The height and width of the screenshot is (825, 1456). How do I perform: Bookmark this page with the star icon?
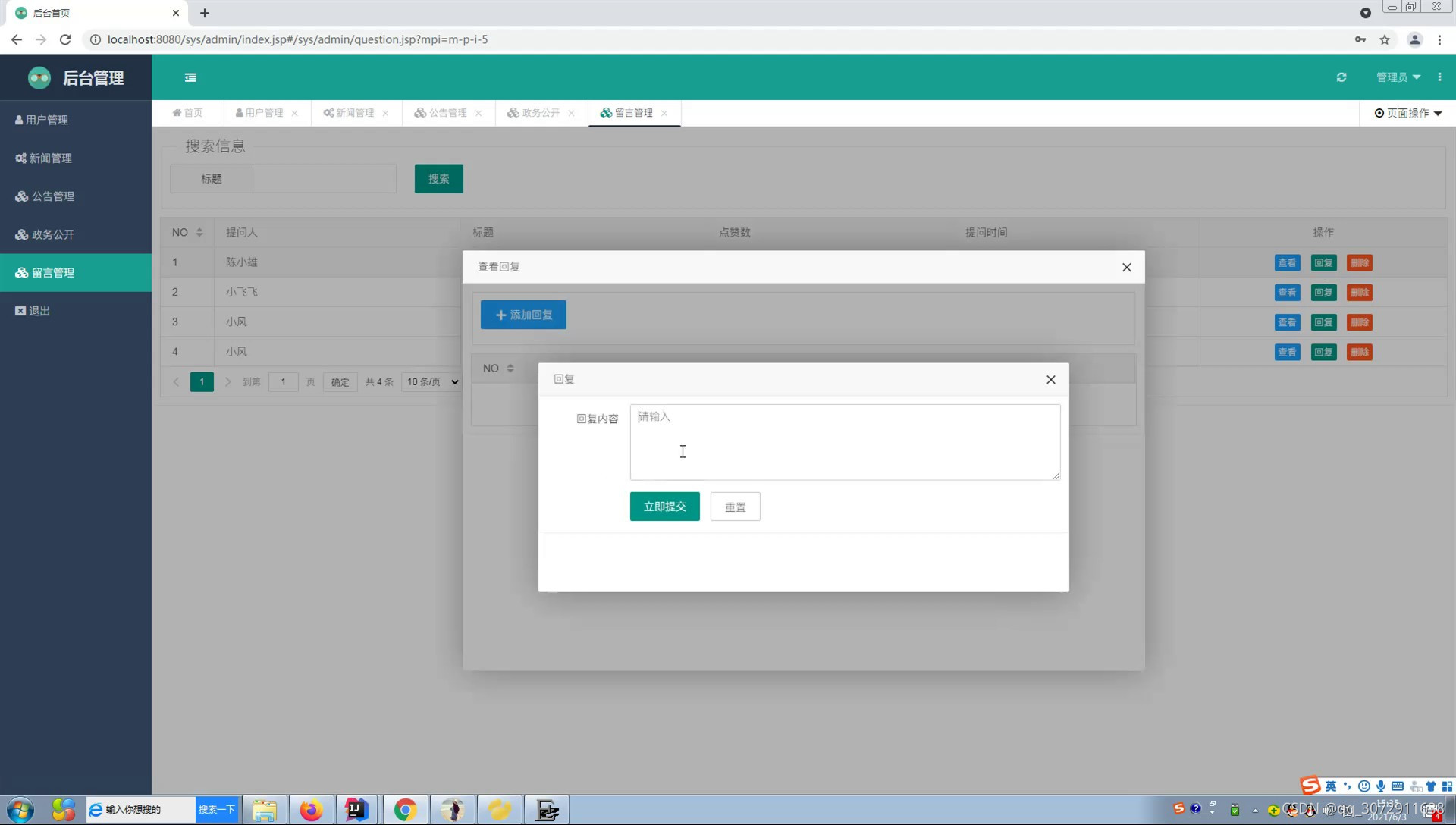coord(1385,39)
